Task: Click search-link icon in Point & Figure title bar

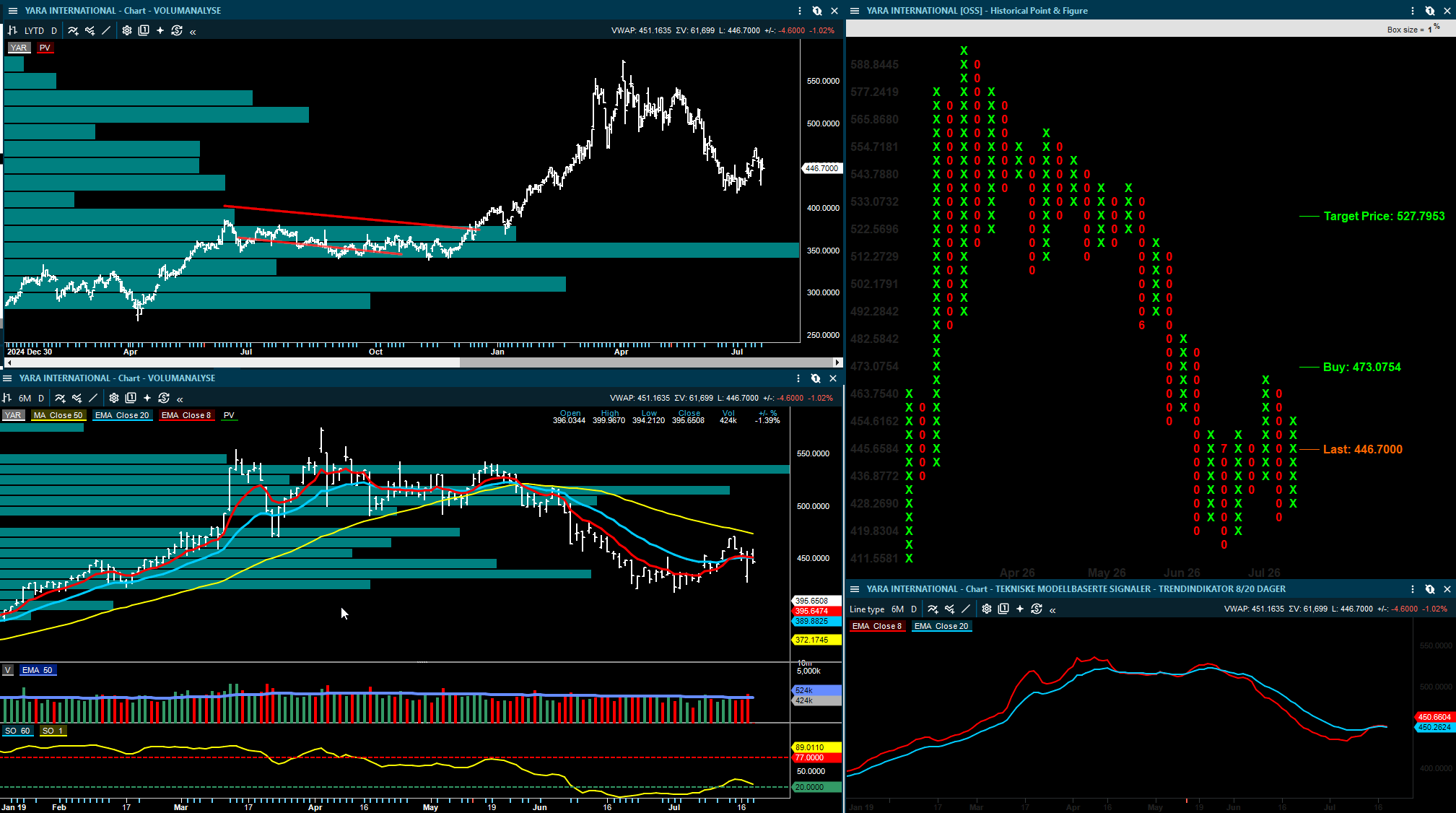Action: (1430, 11)
